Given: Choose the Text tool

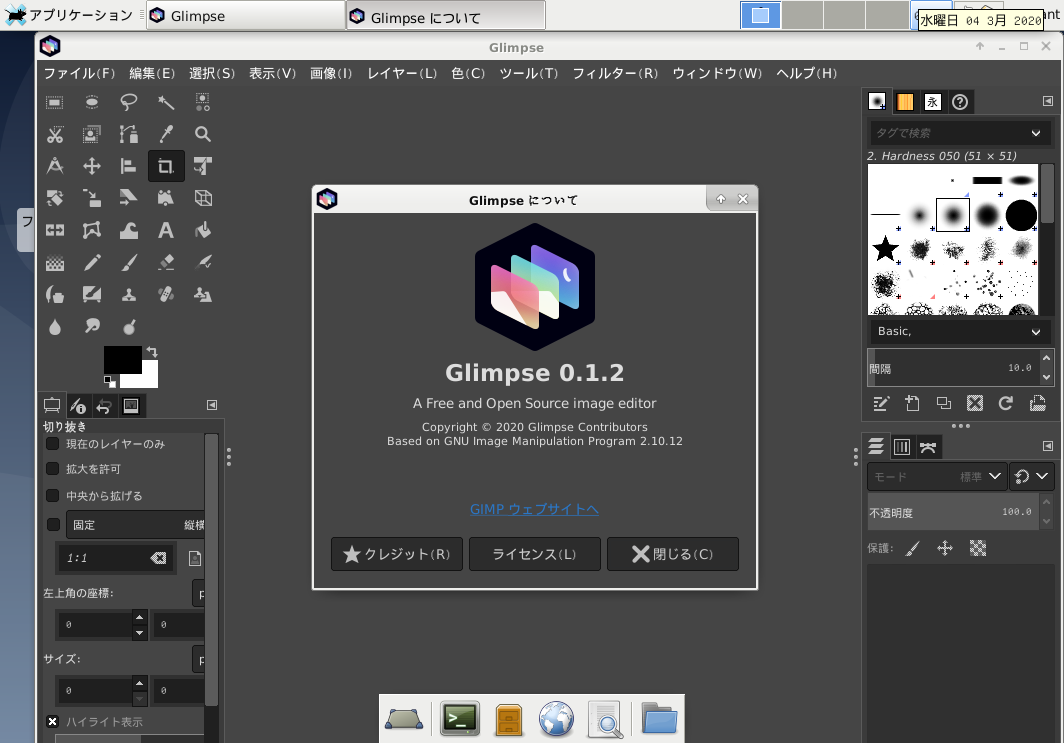Looking at the screenshot, I should coord(166,230).
